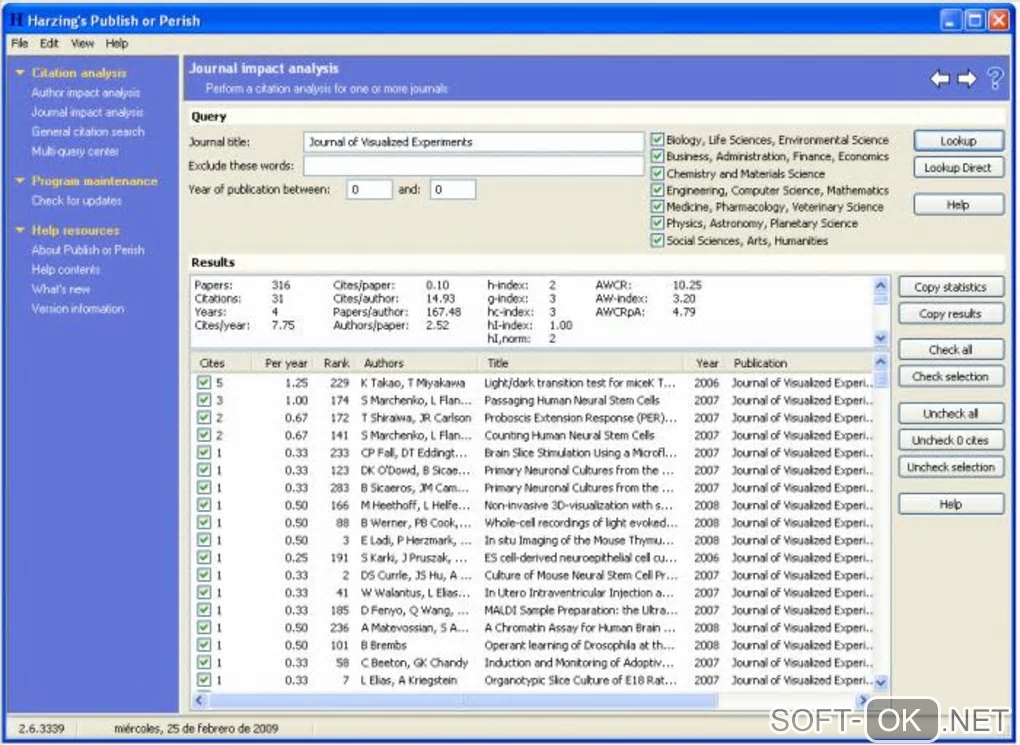Sort results by Authors column header
The width and height of the screenshot is (1020, 745).
[416, 363]
